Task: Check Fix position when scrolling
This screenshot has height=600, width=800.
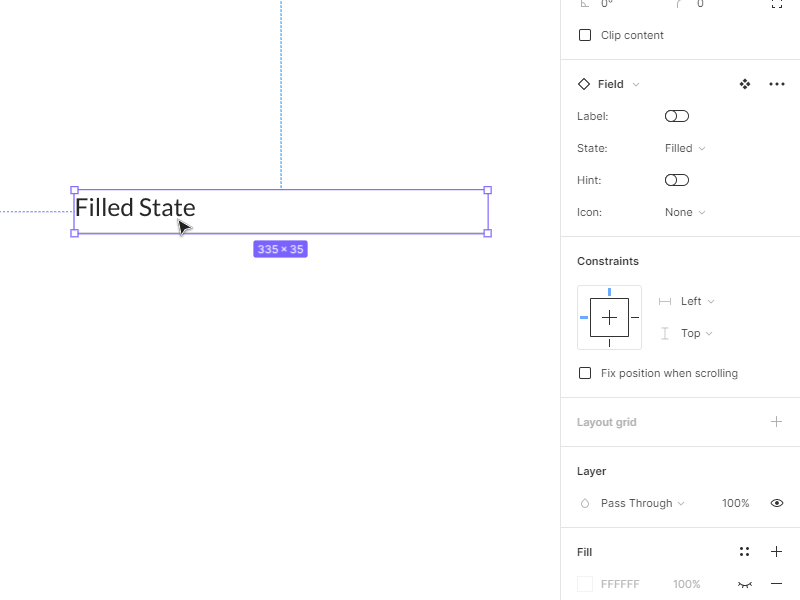Action: (585, 373)
